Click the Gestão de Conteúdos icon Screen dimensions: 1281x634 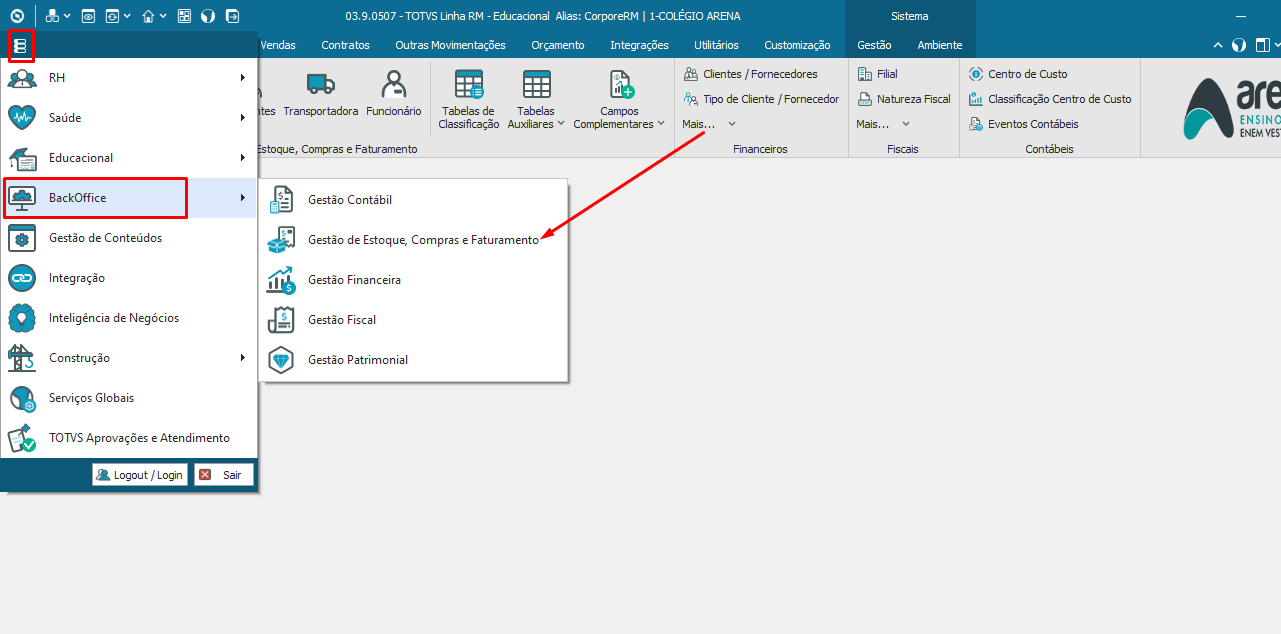[22, 238]
